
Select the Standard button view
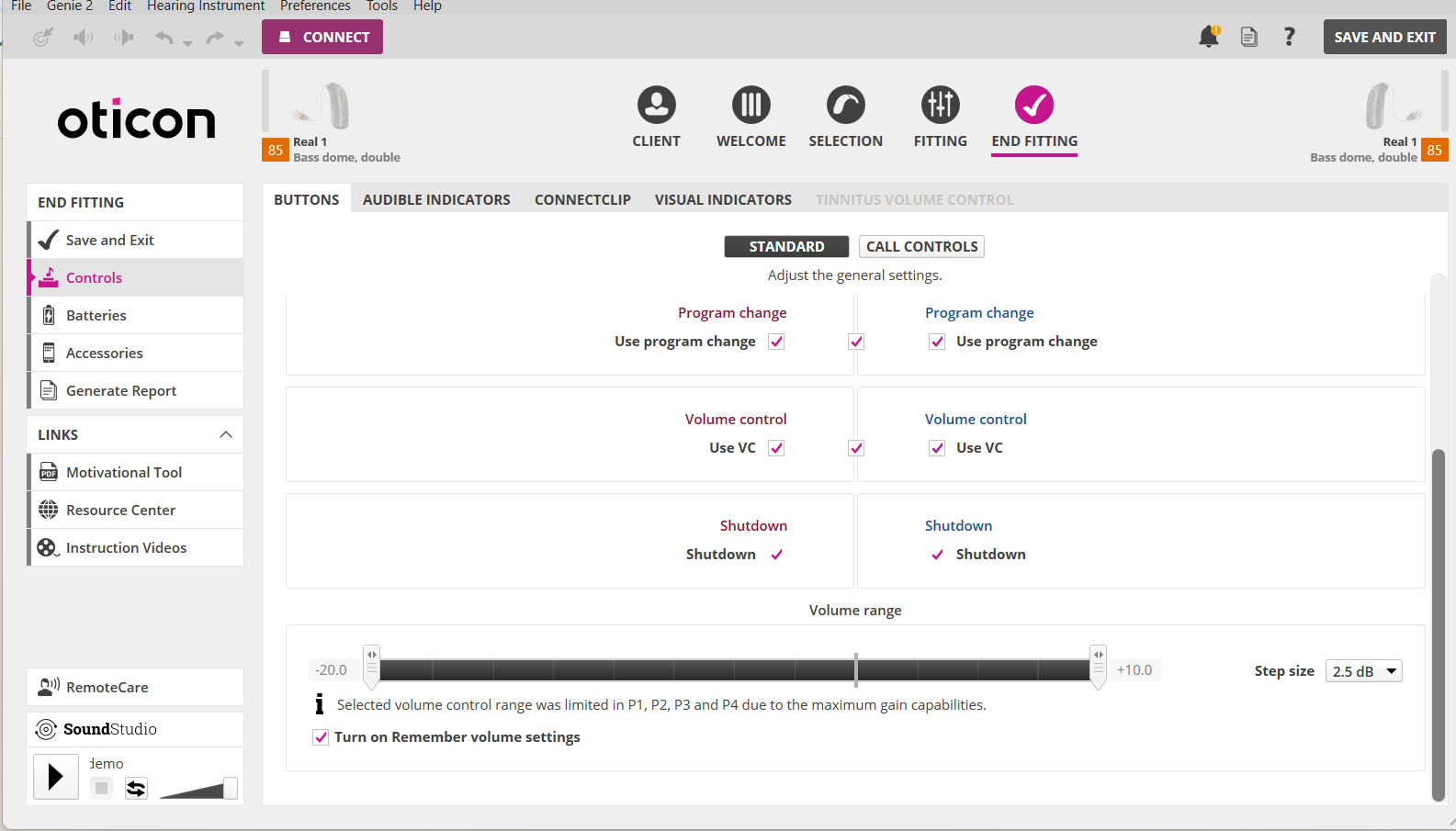[786, 246]
